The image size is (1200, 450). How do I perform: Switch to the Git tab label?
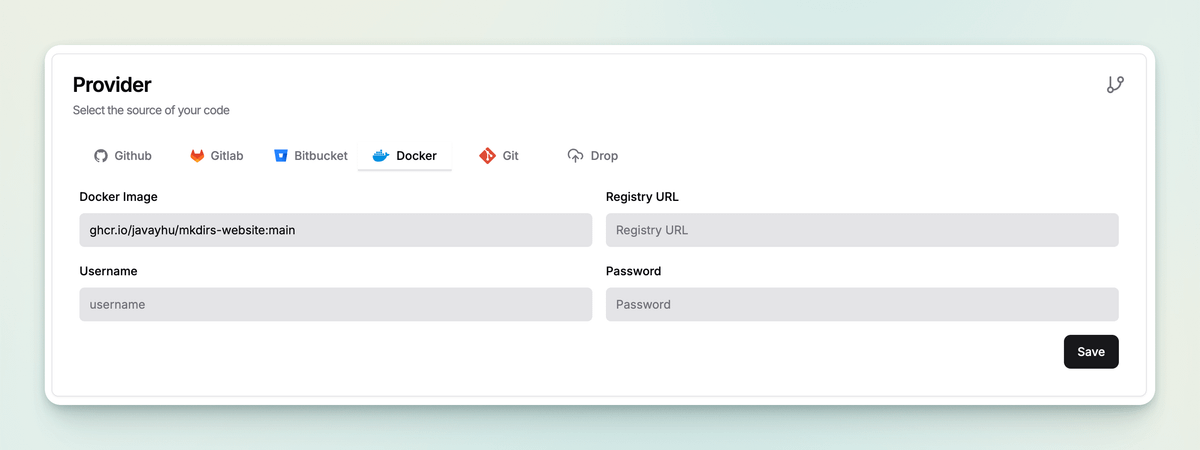coord(510,156)
